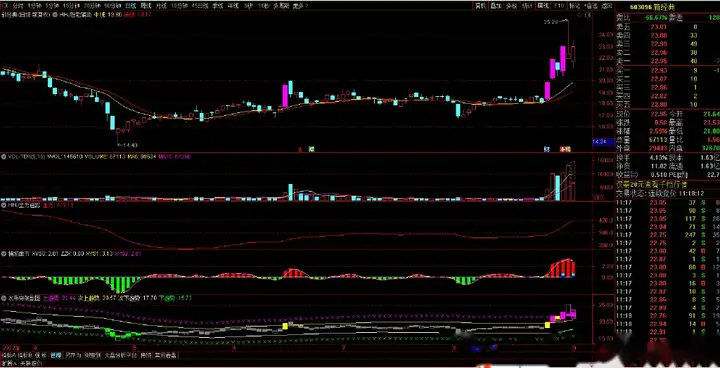720x368 pixels.
Task: Open F10 company information
Action: (x=559, y=6)
